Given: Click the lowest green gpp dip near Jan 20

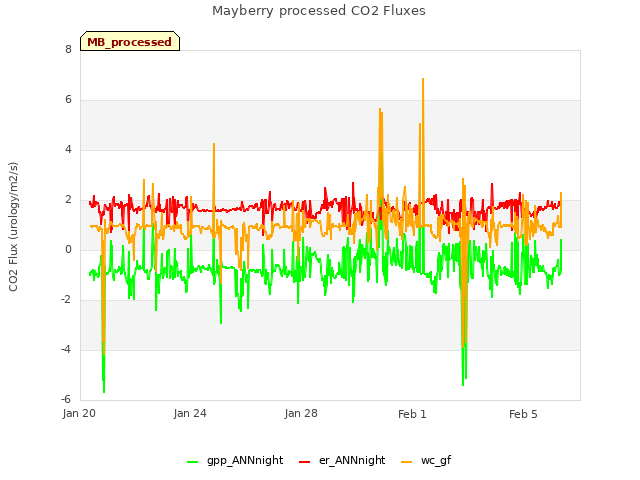Looking at the screenshot, I should pos(104,391).
